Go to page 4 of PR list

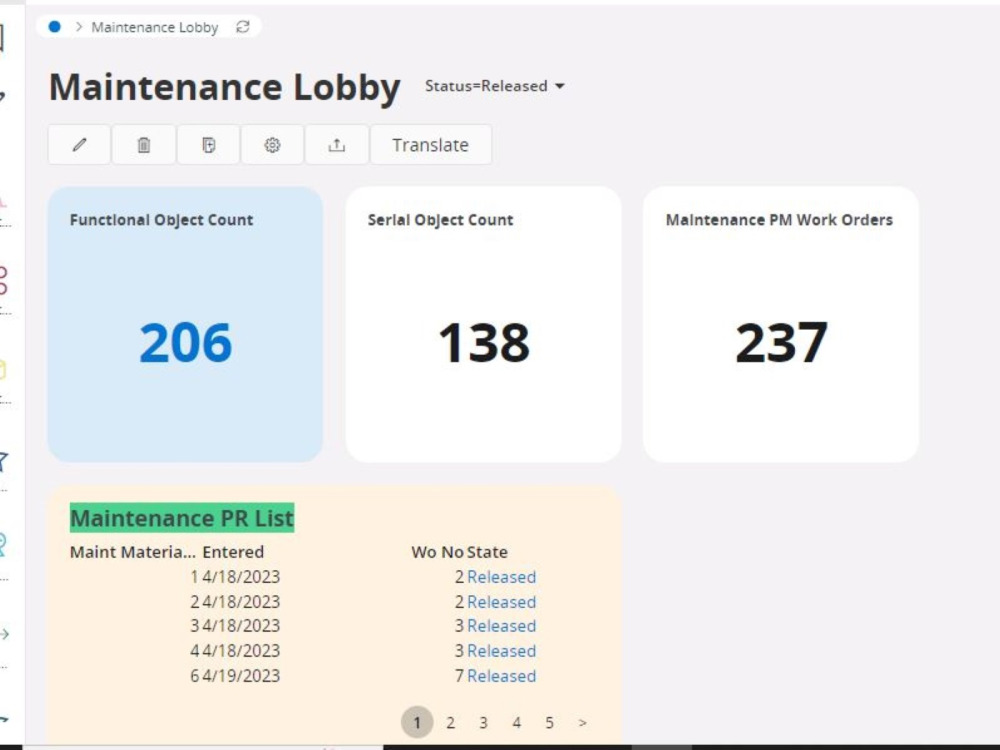point(517,723)
